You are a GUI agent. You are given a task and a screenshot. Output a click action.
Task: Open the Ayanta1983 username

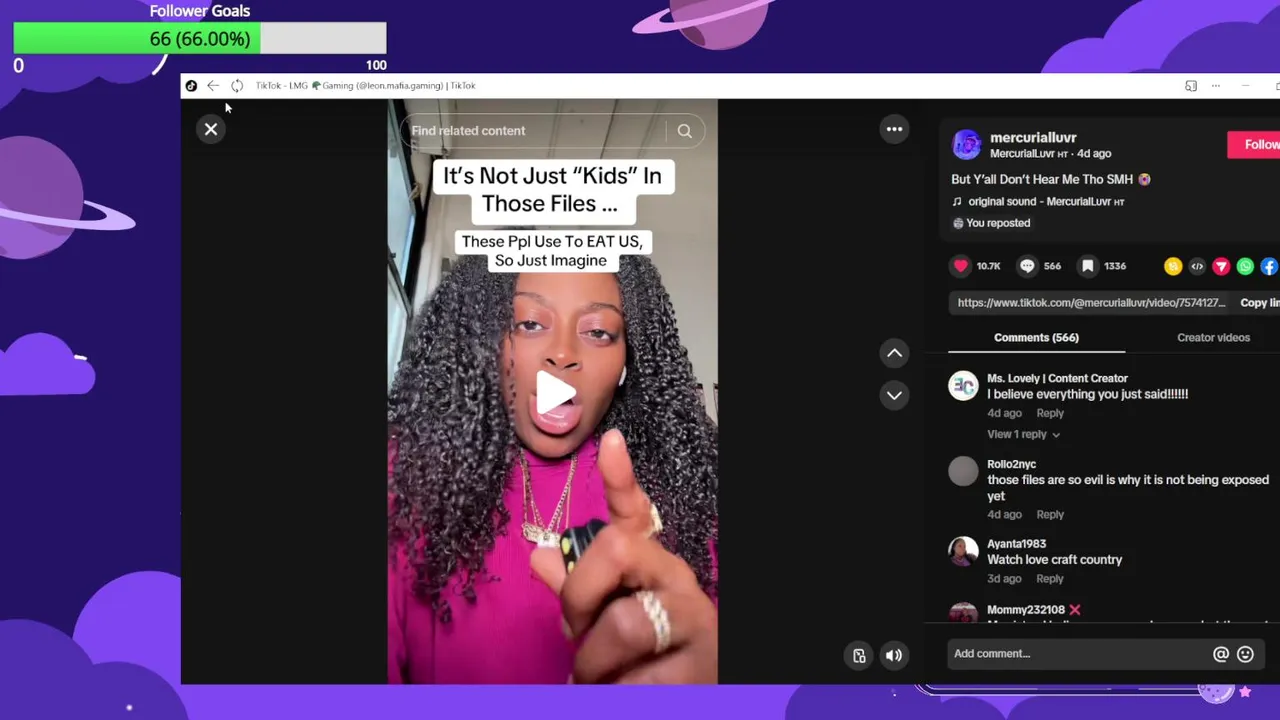tap(1016, 544)
